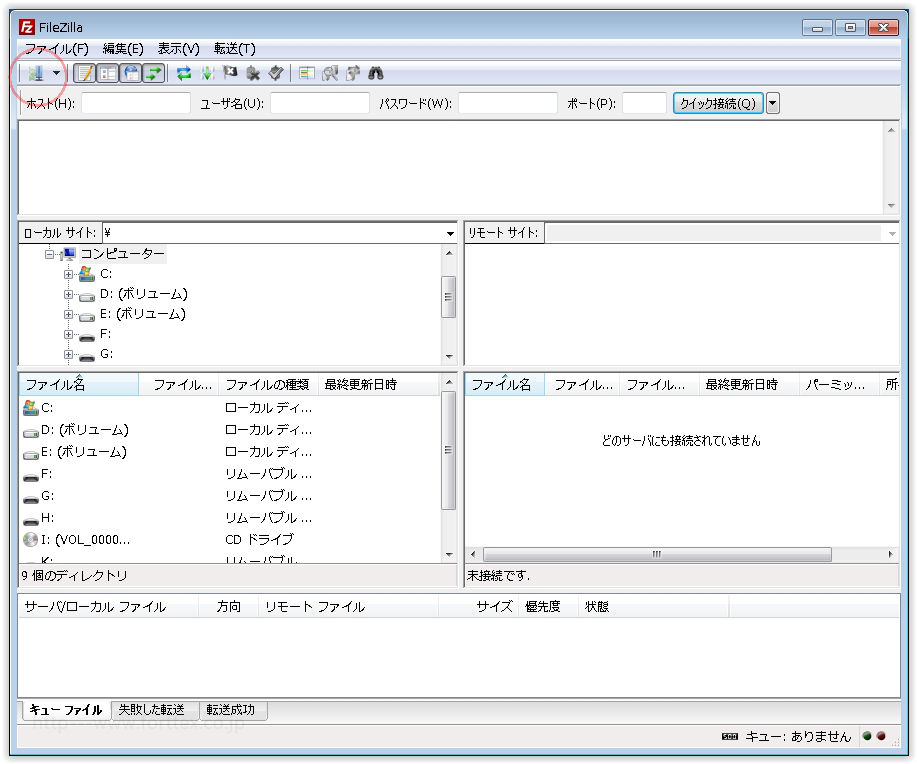Sort remote list by パーミッ... column
Viewport: 917px width, 764px height.
pyautogui.click(x=838, y=384)
